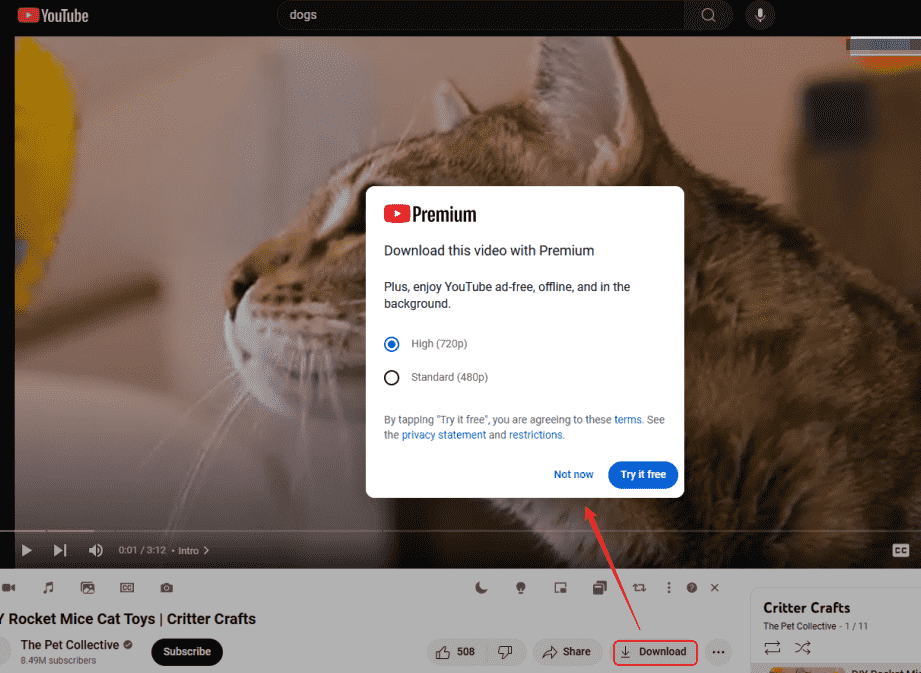The image size is (921, 673).
Task: Take a screenshot with camera icon
Action: coord(167,588)
